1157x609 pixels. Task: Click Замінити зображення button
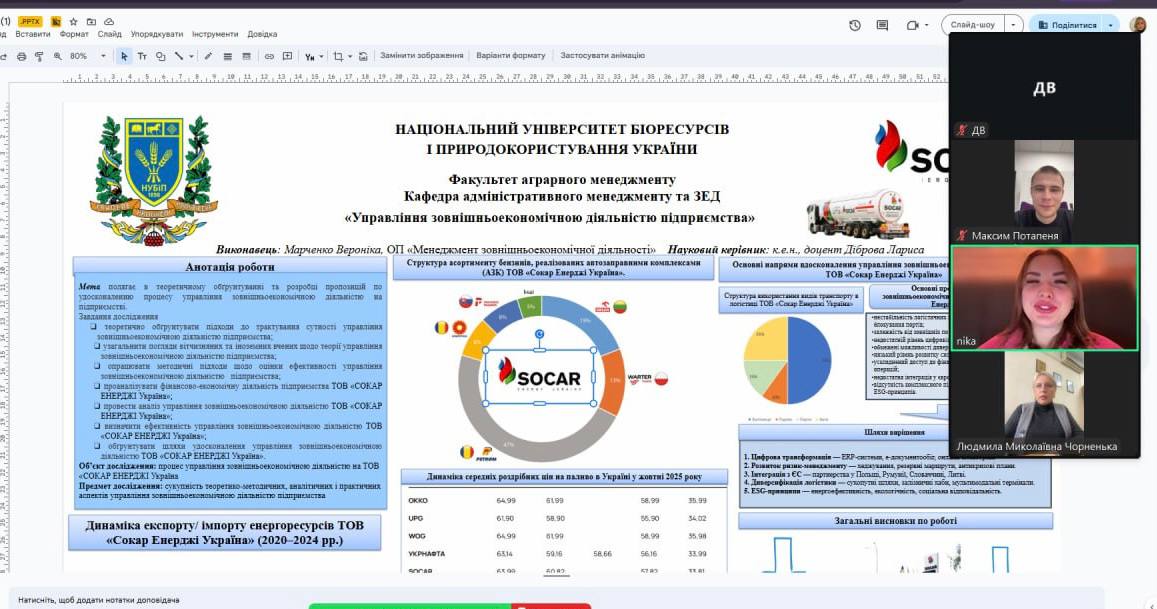421,56
